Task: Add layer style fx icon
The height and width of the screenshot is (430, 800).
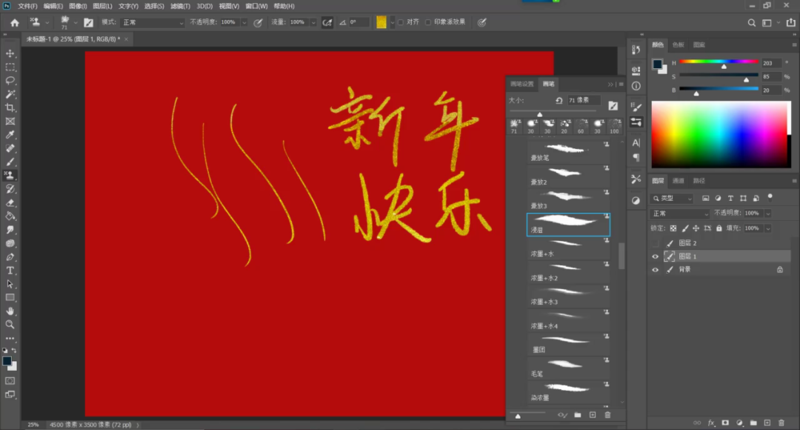Action: 711,423
